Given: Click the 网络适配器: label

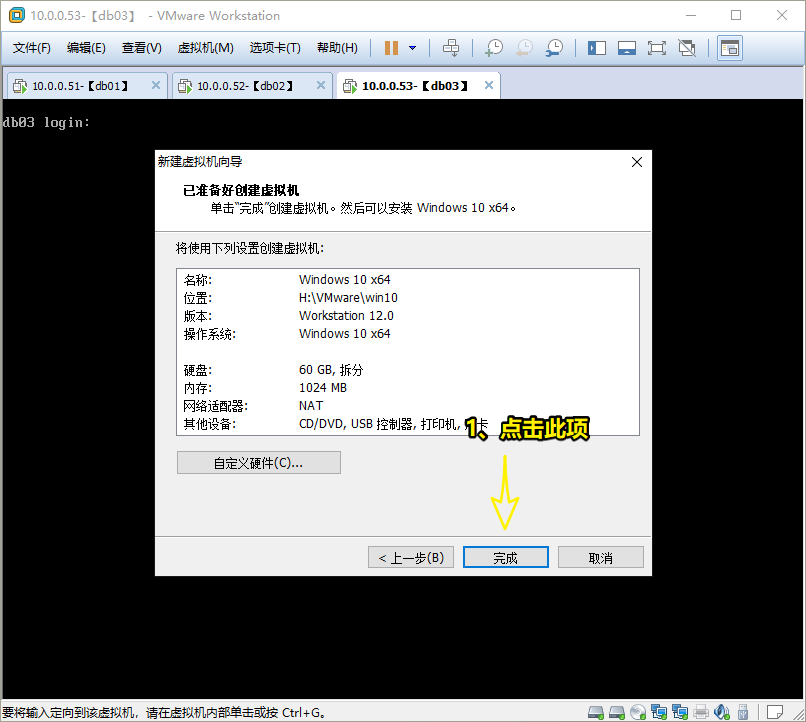Looking at the screenshot, I should 216,406.
